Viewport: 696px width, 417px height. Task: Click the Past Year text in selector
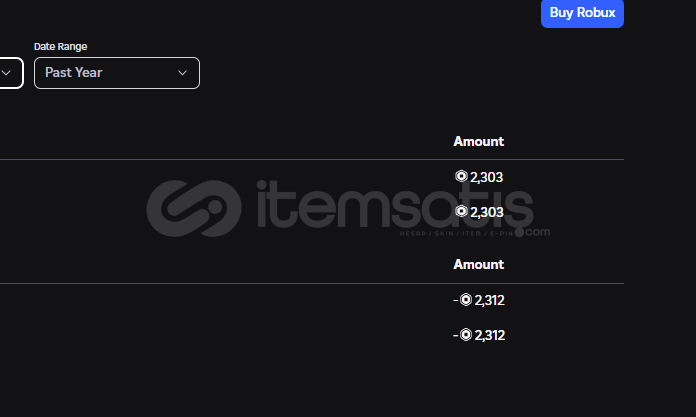click(x=74, y=72)
